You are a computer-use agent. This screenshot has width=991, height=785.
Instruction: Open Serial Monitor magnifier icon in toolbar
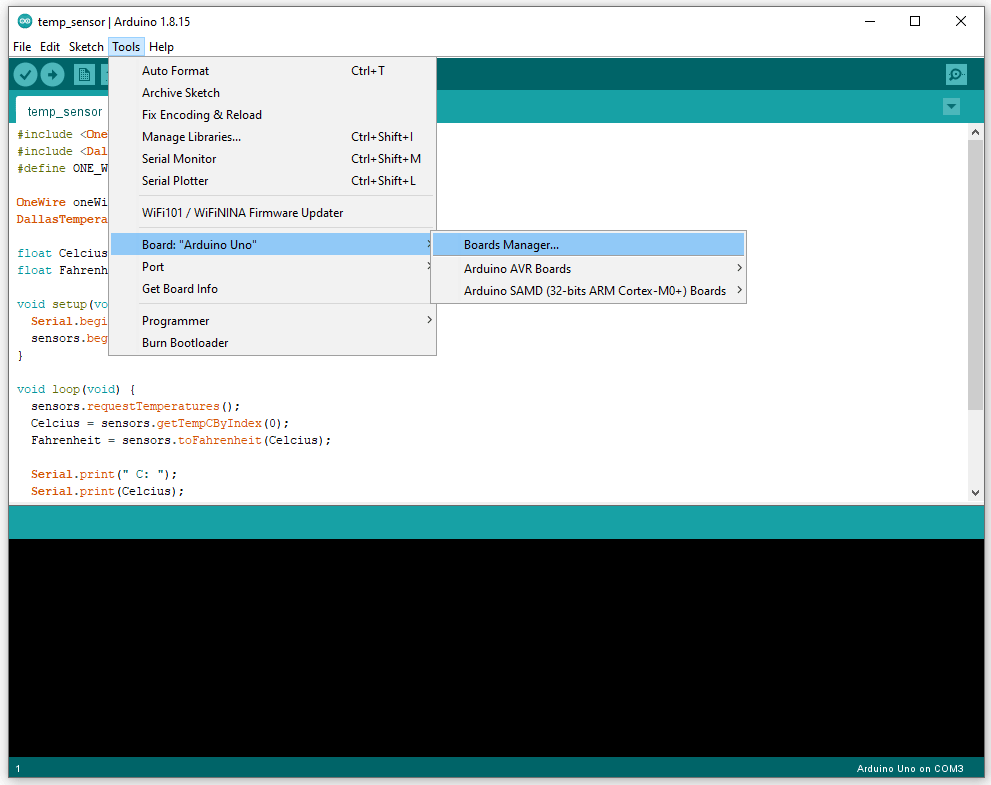[x=956, y=75]
